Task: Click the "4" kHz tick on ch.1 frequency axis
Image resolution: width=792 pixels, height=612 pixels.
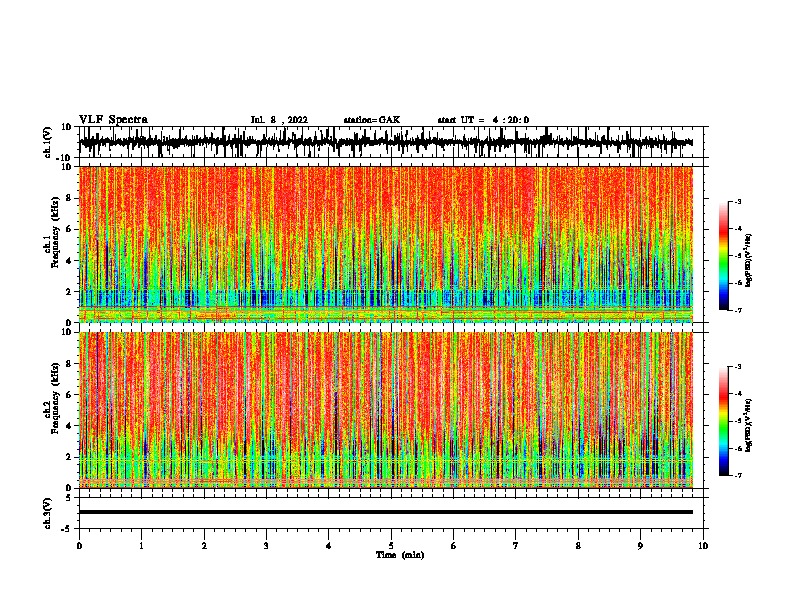Action: point(69,261)
